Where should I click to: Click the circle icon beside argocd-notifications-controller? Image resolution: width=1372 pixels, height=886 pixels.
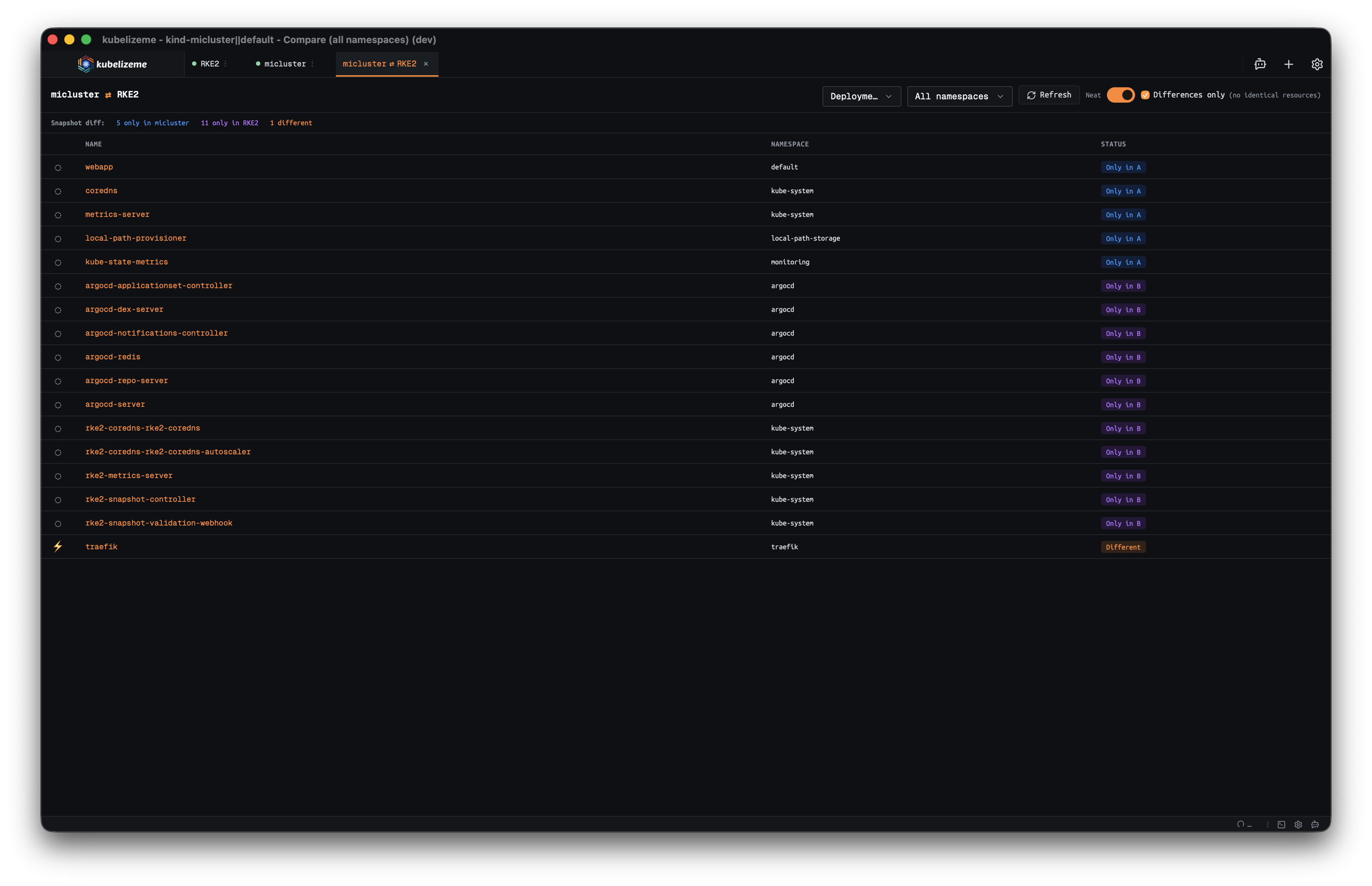coord(58,334)
